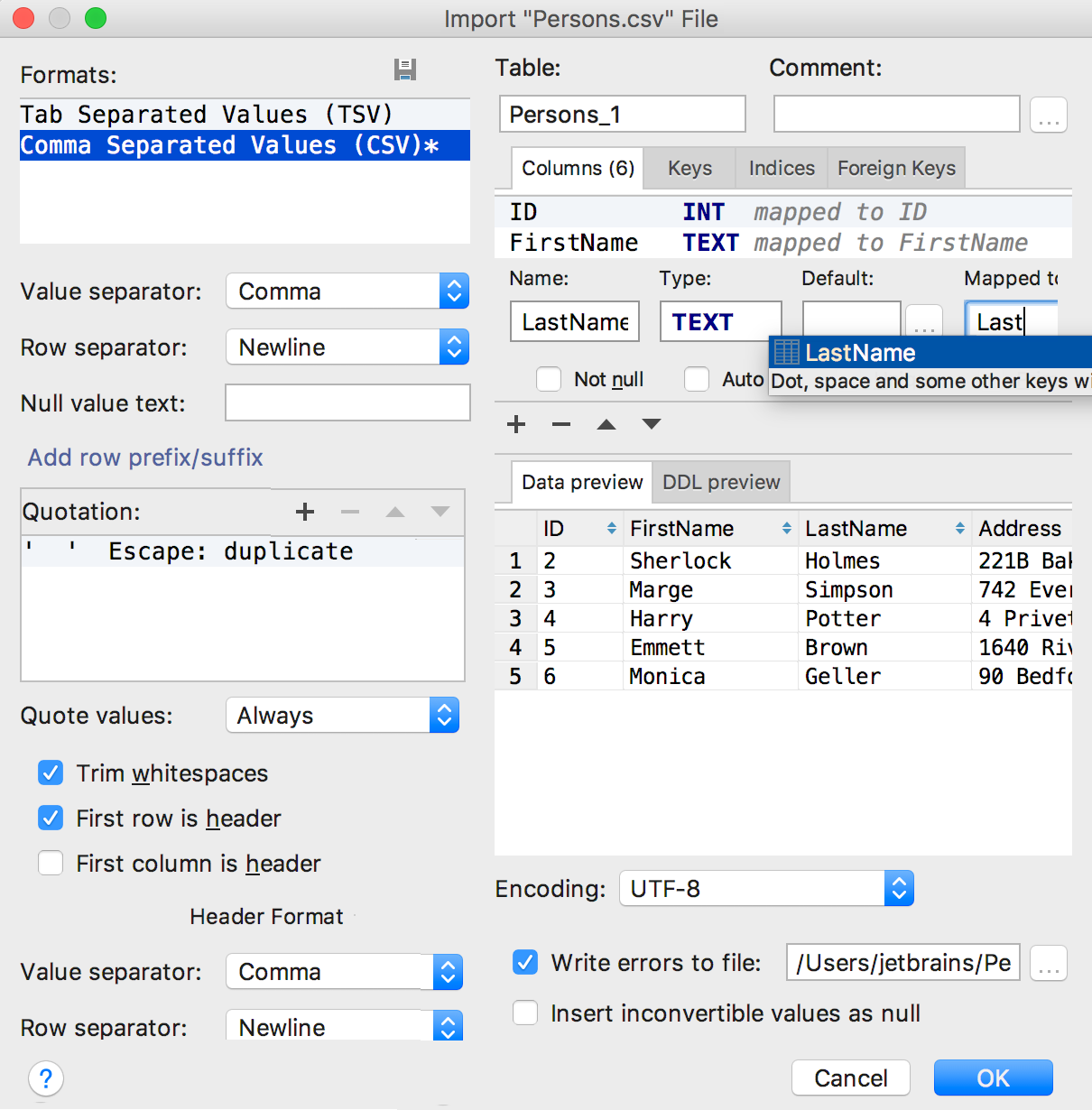The height and width of the screenshot is (1110, 1092).
Task: Sort by ID column header icon
Action: tap(612, 528)
